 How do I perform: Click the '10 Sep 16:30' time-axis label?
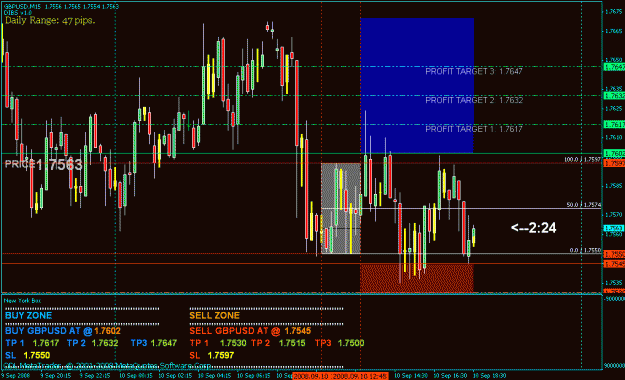pyautogui.click(x=450, y=376)
